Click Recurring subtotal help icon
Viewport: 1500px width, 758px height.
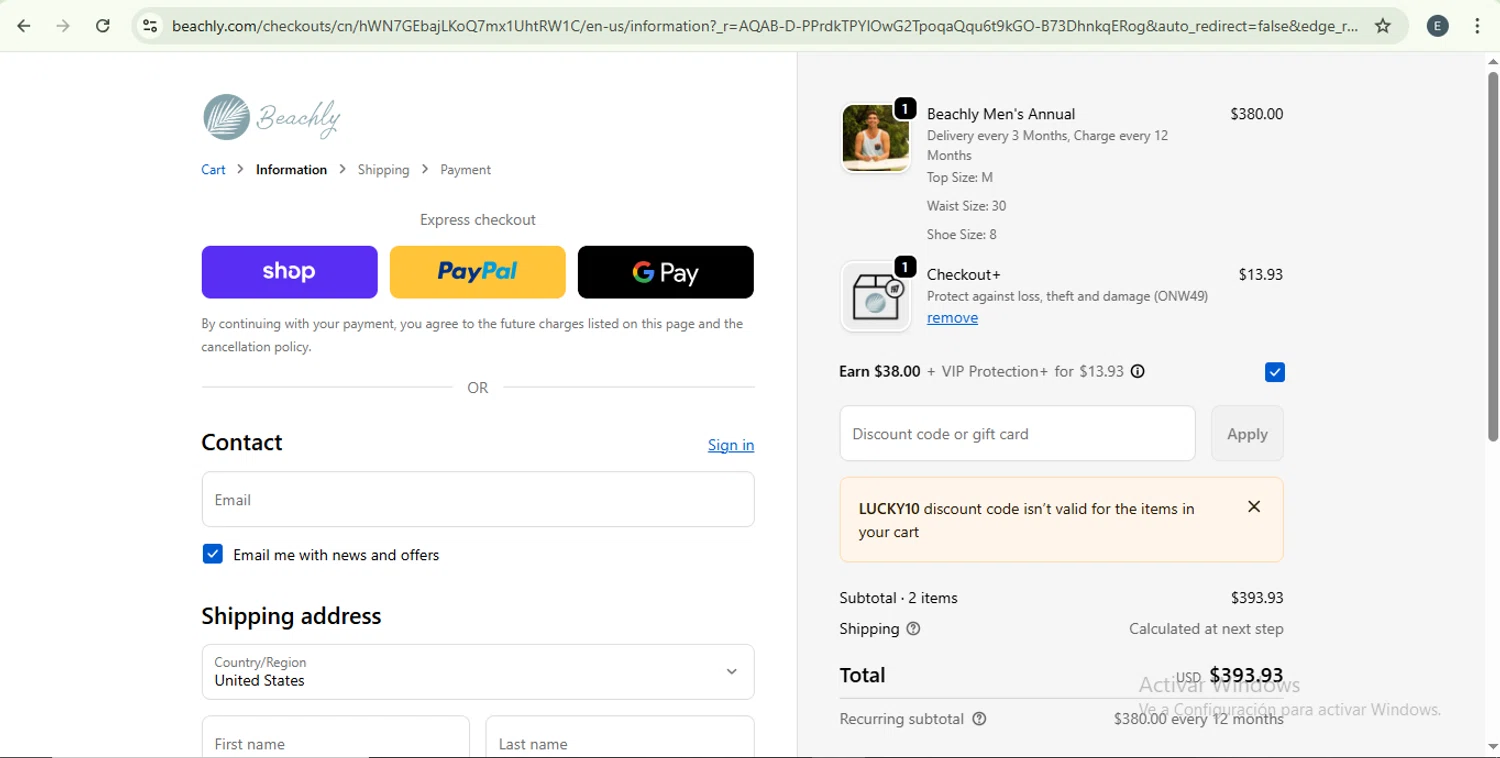pos(979,719)
